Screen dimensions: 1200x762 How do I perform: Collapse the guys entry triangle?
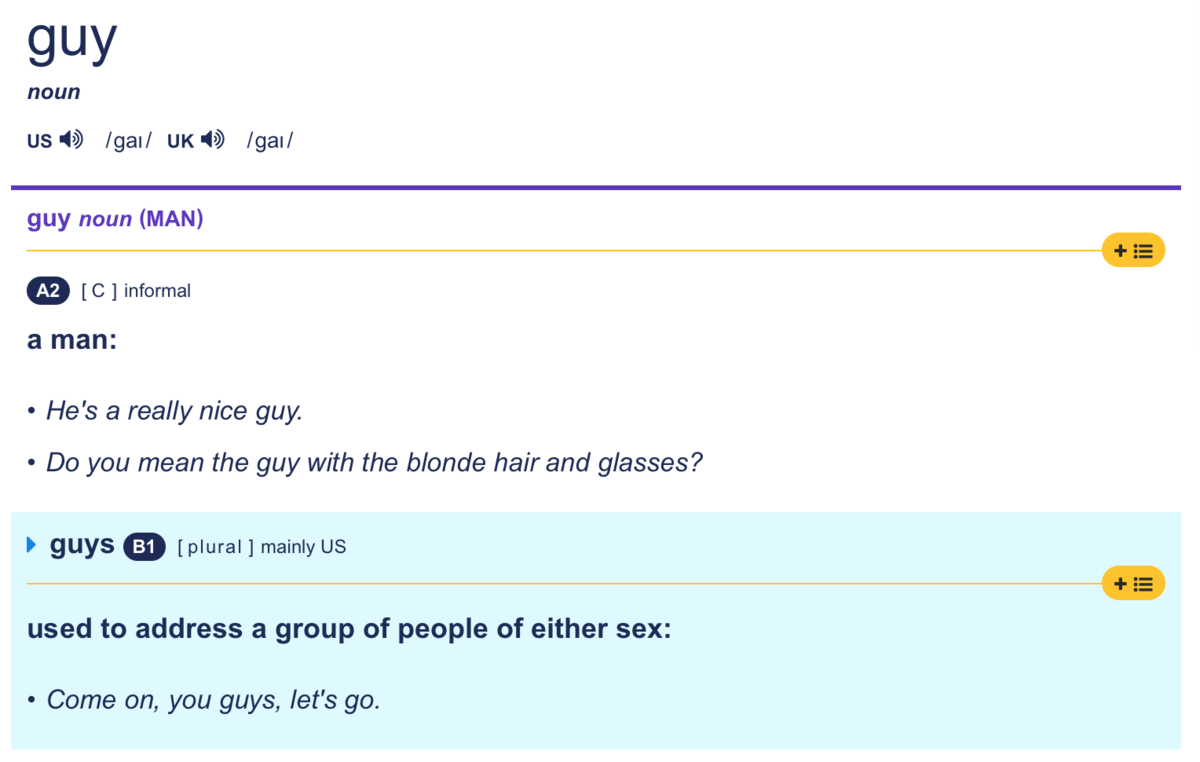[x=31, y=545]
